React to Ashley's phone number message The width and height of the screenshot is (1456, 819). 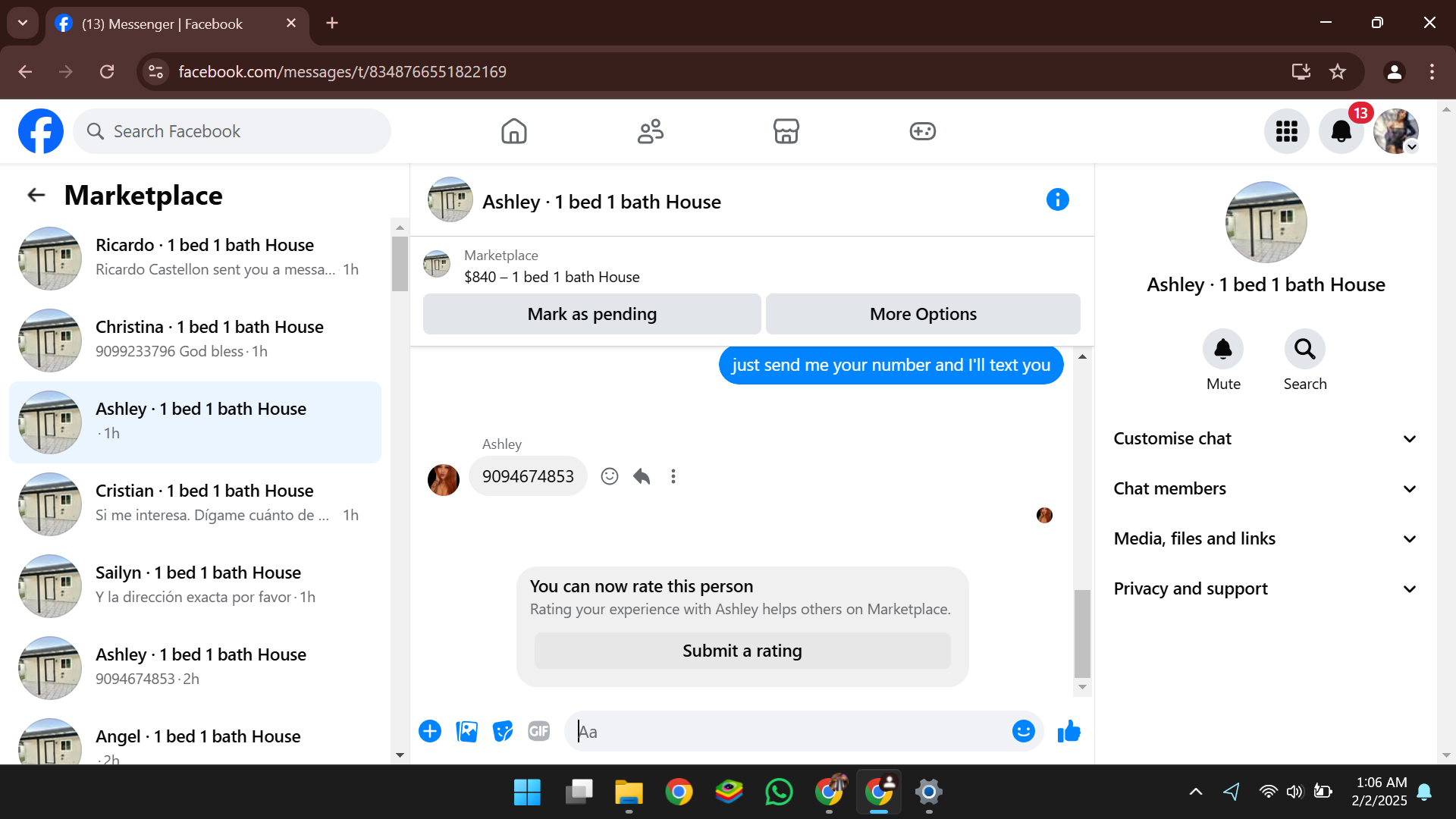click(x=609, y=476)
